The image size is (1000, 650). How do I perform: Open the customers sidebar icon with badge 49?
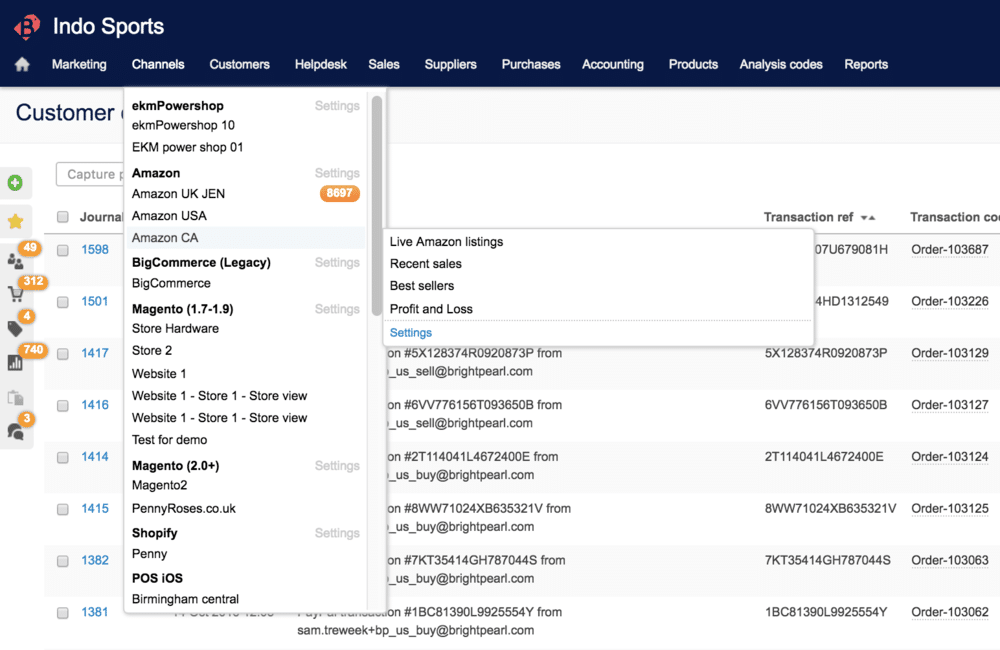[x=16, y=261]
